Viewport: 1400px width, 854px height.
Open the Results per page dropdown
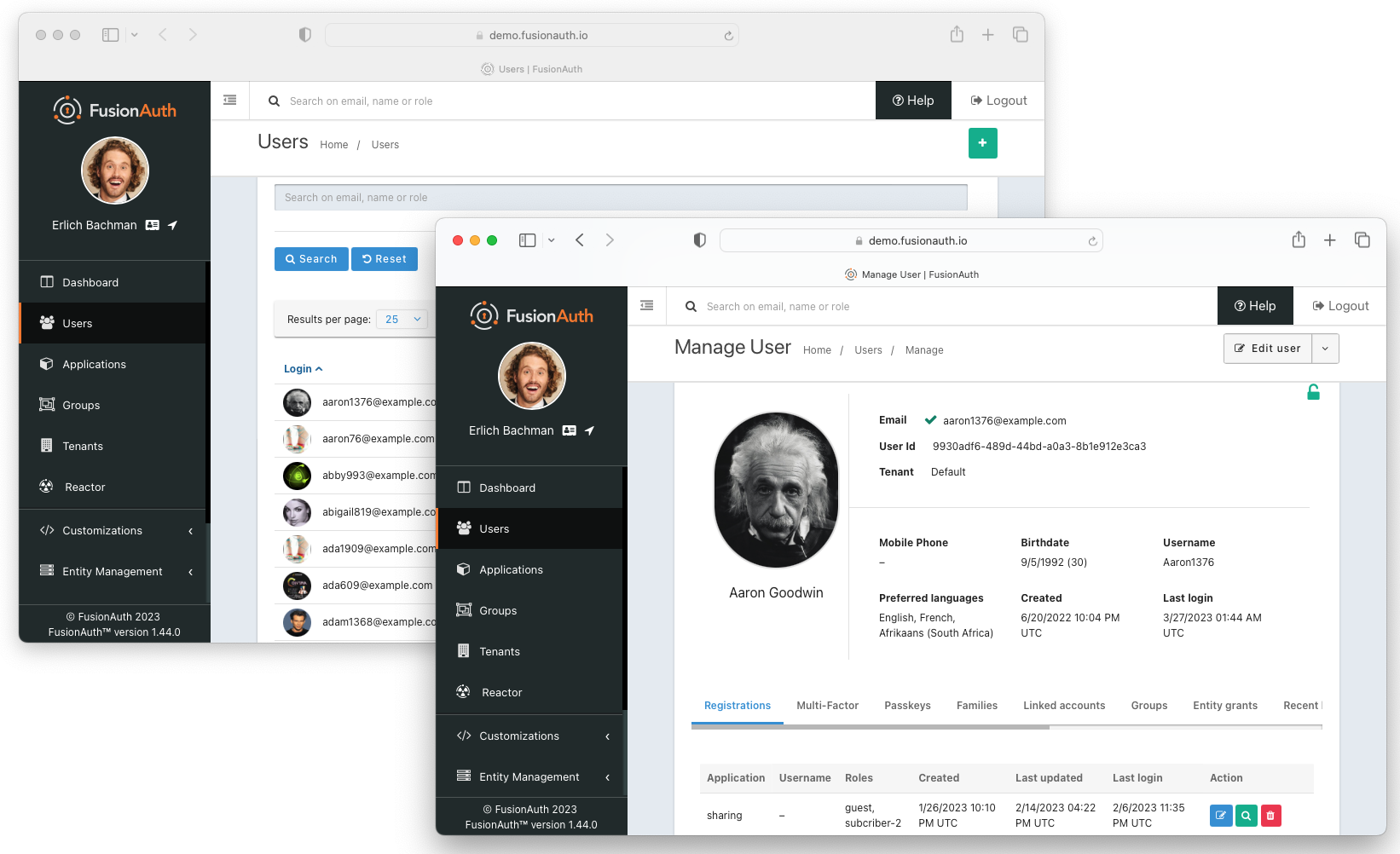[x=402, y=319]
